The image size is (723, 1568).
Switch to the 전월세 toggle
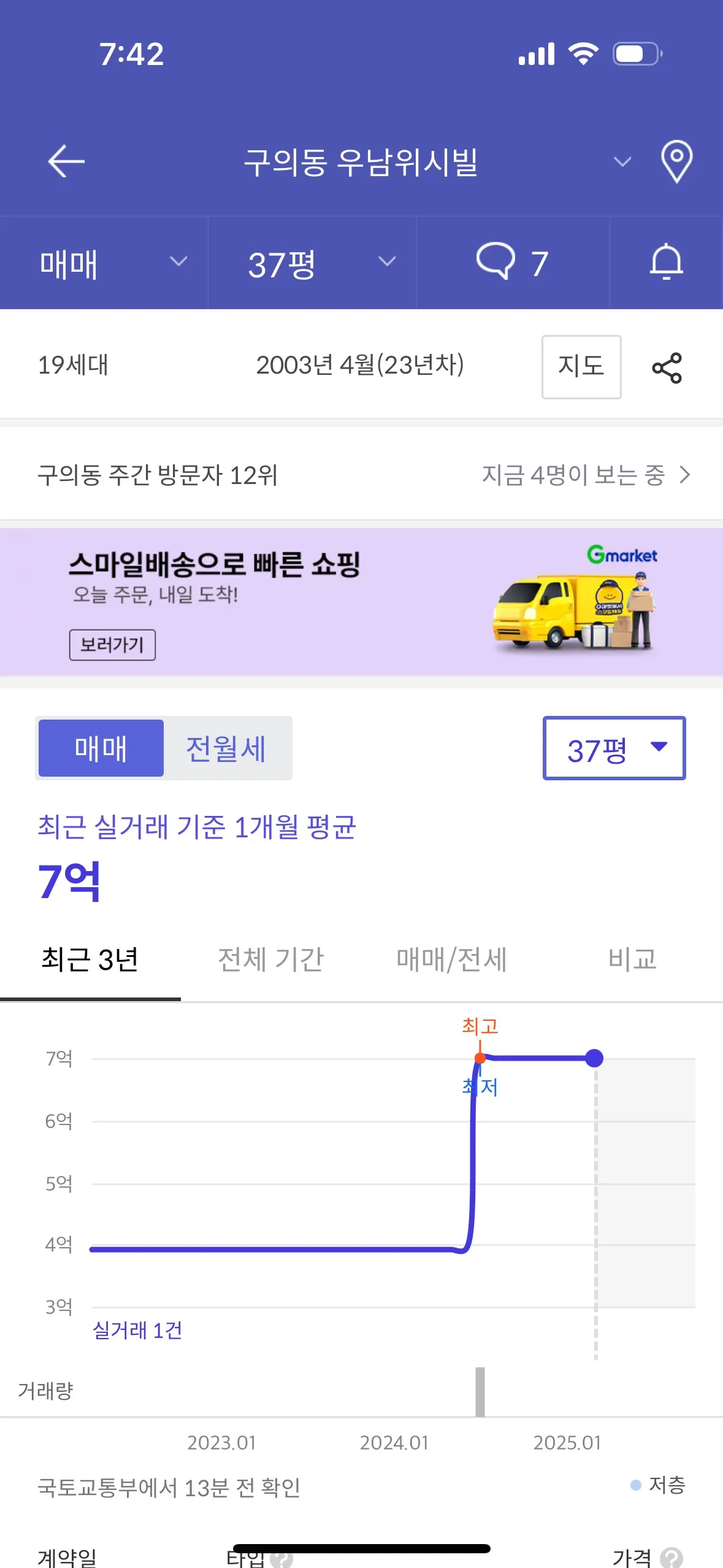[226, 748]
